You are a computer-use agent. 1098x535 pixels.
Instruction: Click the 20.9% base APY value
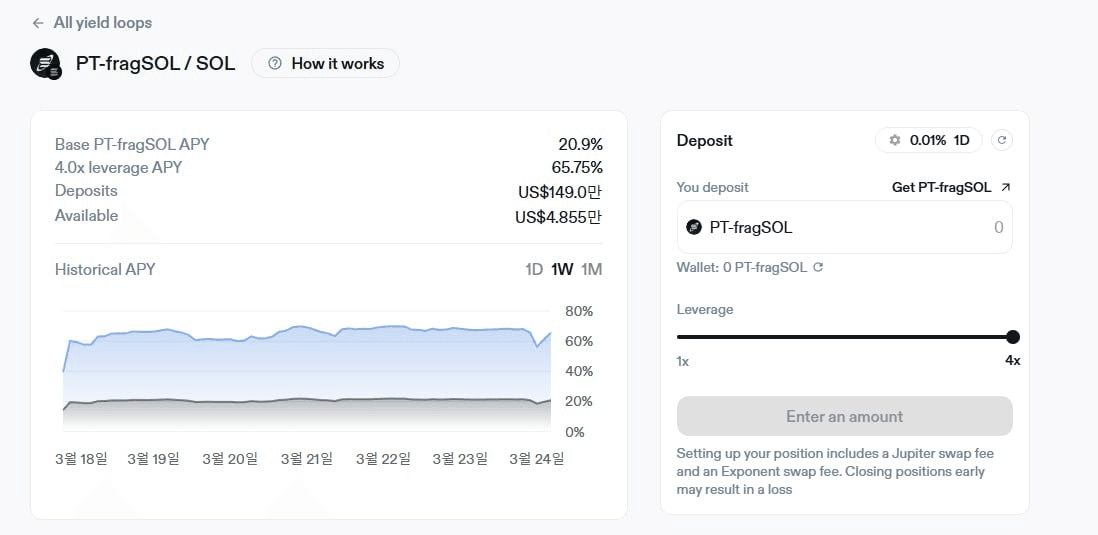581,145
